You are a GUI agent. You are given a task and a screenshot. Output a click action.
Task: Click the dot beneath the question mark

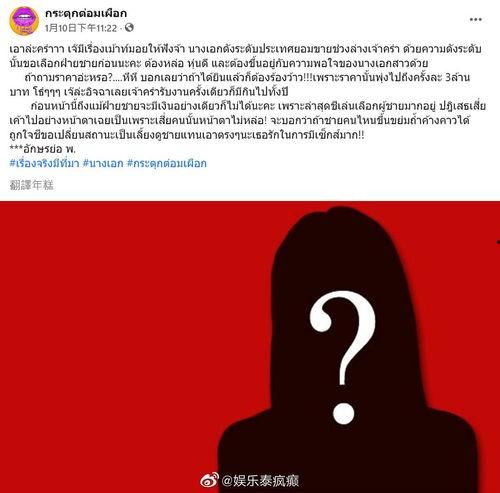343,413
